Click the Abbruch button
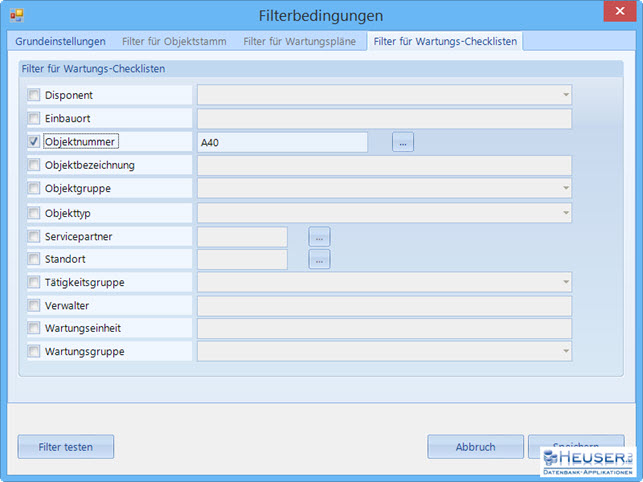Viewport: 643px width, 482px height. pyautogui.click(x=475, y=447)
